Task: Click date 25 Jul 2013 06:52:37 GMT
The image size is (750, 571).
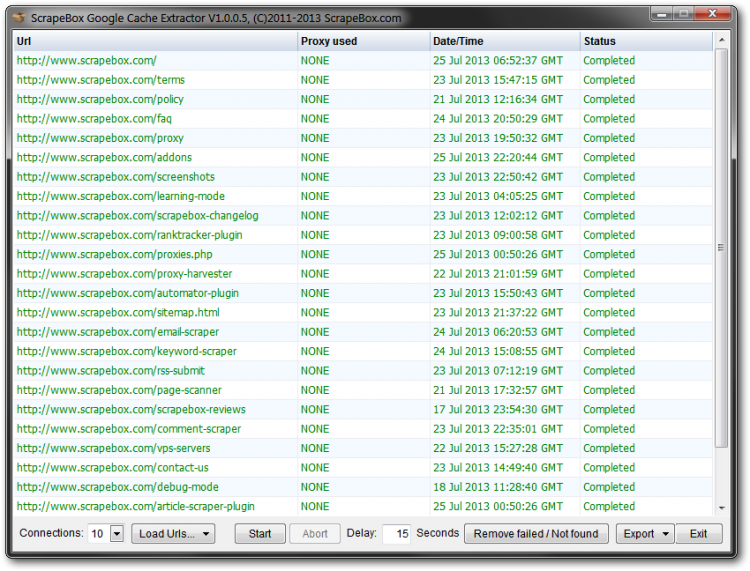Action: pyautogui.click(x=498, y=61)
